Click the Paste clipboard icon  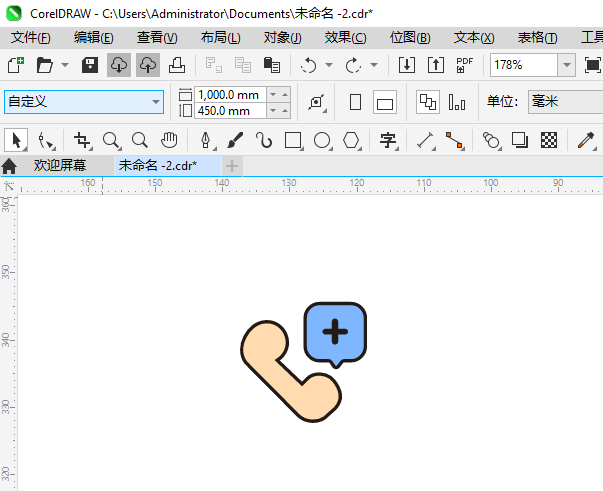coord(272,65)
